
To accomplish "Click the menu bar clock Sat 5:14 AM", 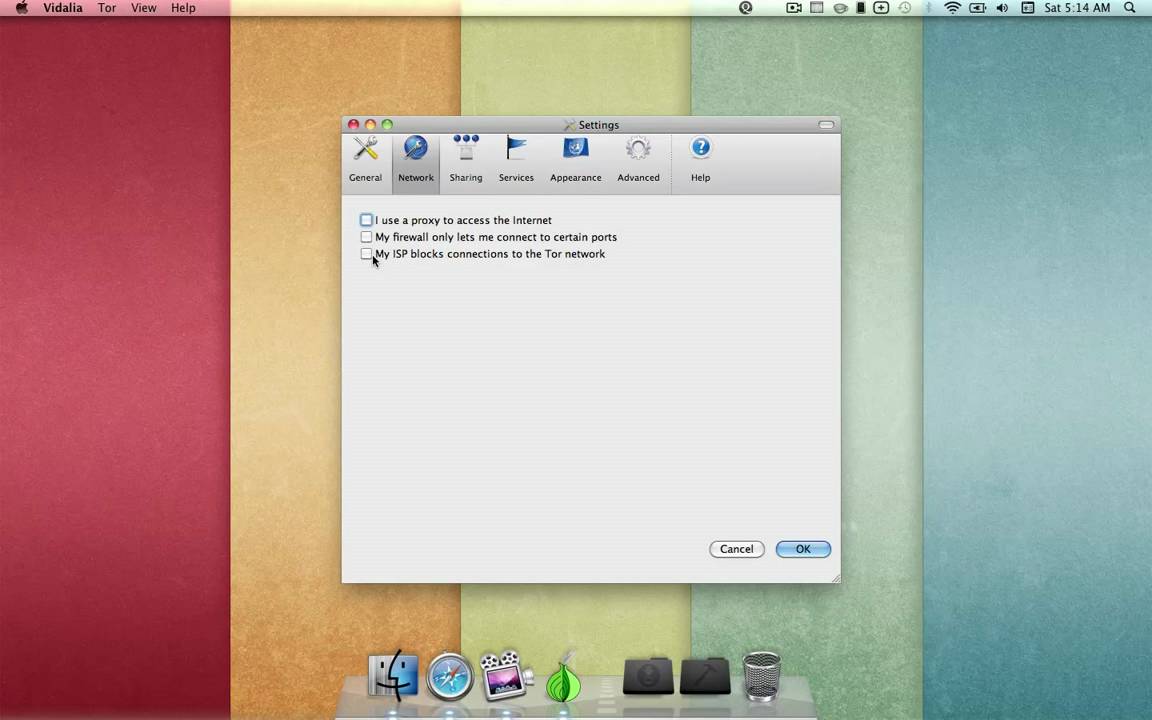I will coord(1077,8).
